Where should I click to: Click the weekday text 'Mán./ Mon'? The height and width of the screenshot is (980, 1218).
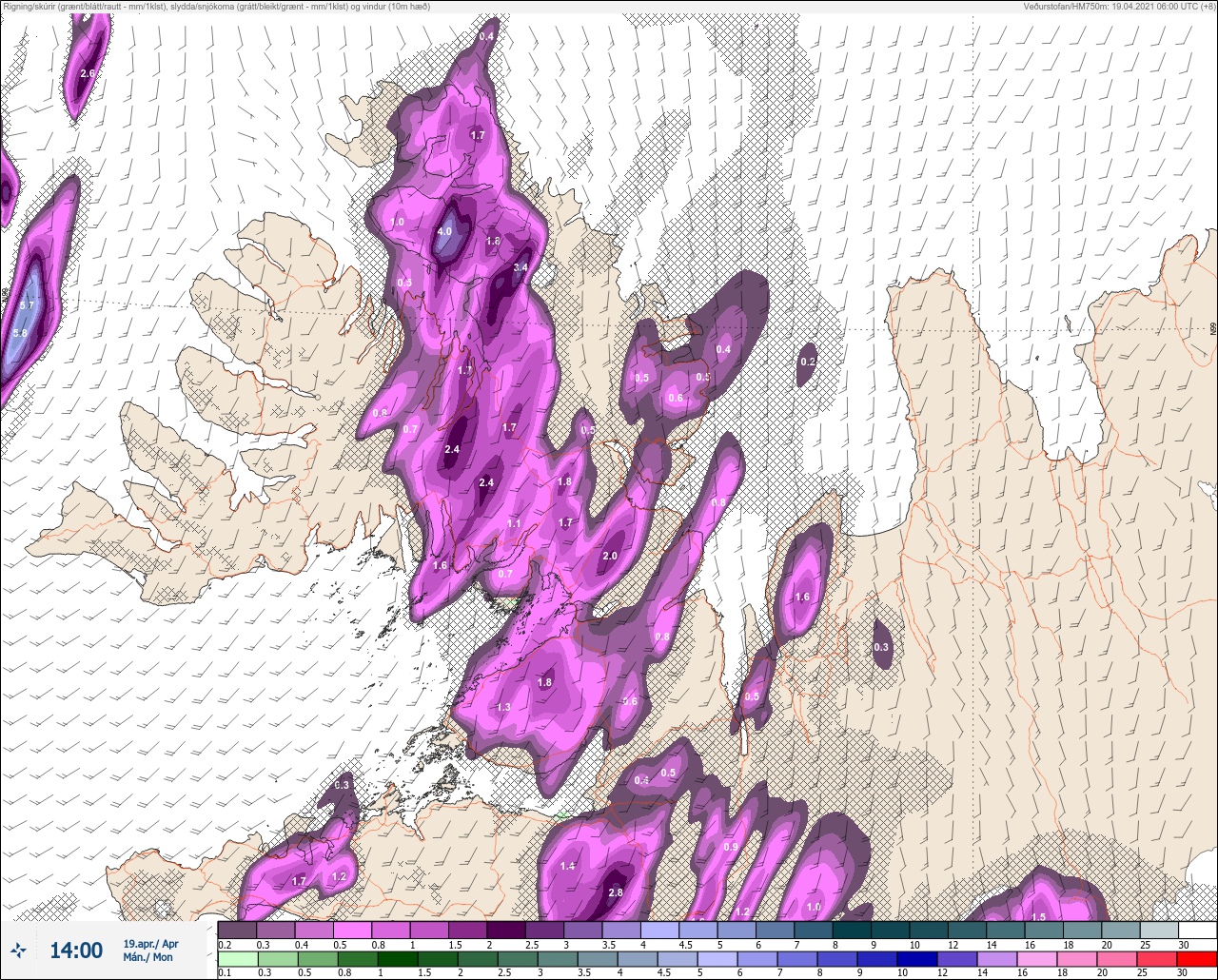coord(148,958)
